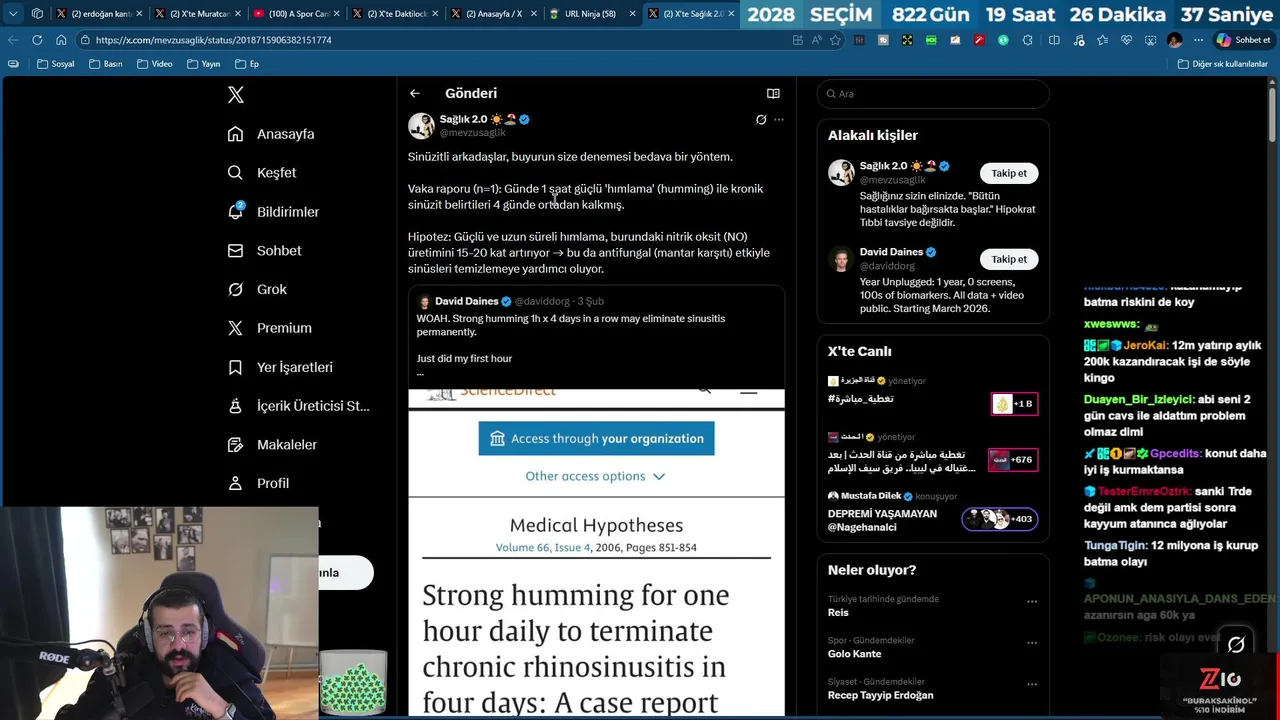The width and height of the screenshot is (1280, 720).
Task: Open @mevzusaglik handle on the post
Action: click(473, 133)
